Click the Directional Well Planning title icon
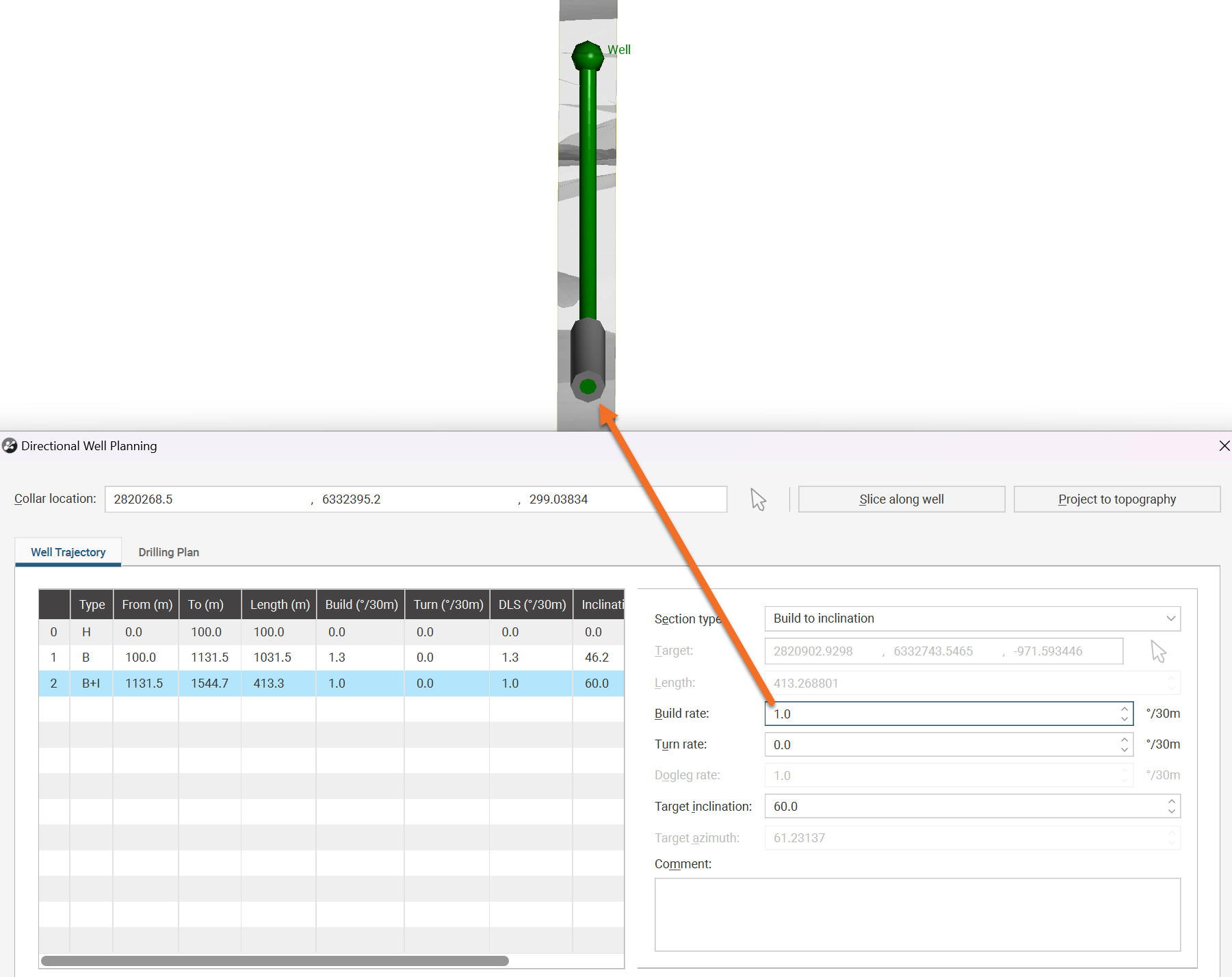This screenshot has width=1232, height=977. [10, 446]
